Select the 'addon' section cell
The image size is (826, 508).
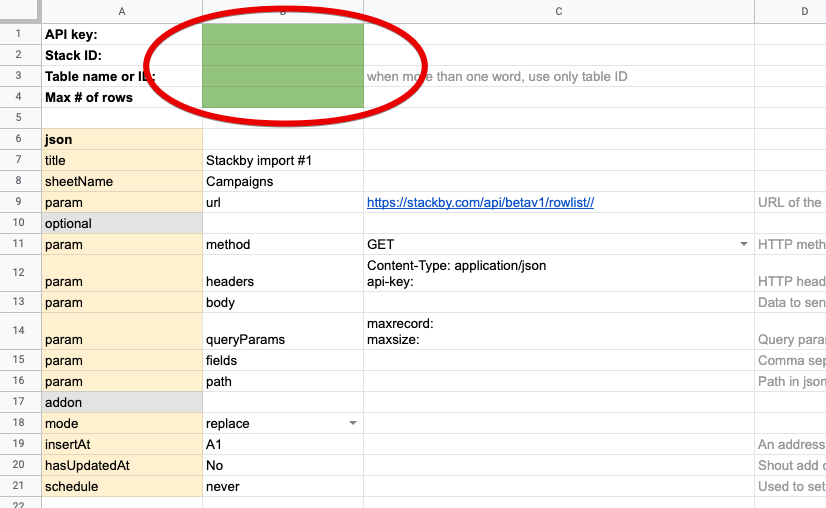pos(122,403)
